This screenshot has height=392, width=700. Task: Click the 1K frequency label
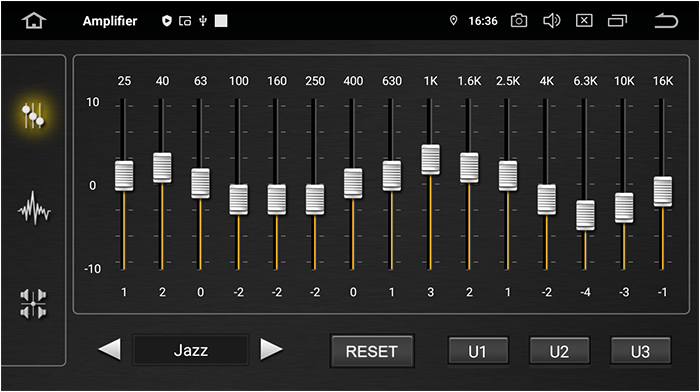430,81
